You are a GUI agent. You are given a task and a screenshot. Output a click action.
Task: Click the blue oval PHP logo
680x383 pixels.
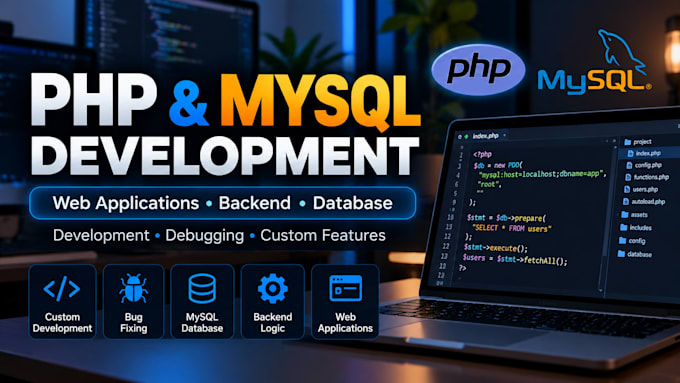[x=478, y=69]
